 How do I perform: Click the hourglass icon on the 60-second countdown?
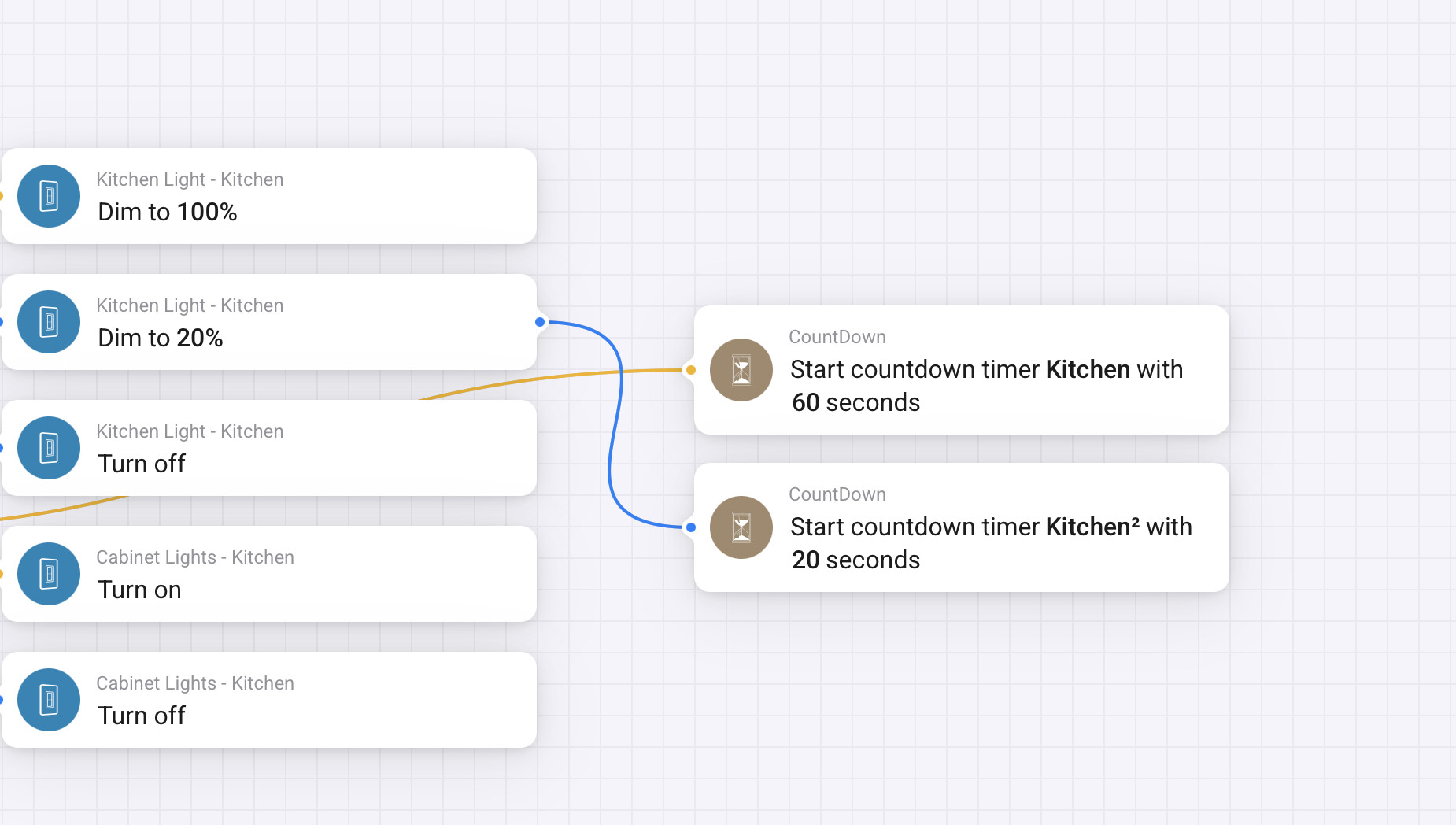[x=741, y=370]
